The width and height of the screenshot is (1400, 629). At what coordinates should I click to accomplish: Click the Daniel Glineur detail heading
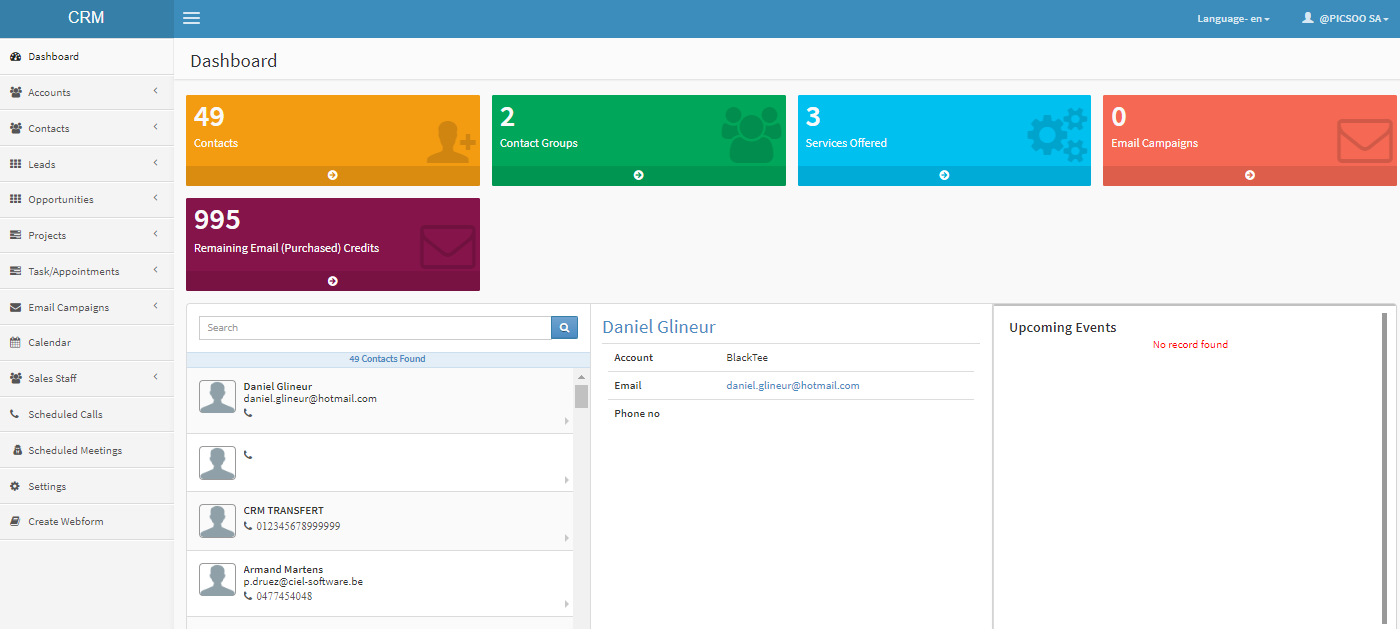[659, 327]
